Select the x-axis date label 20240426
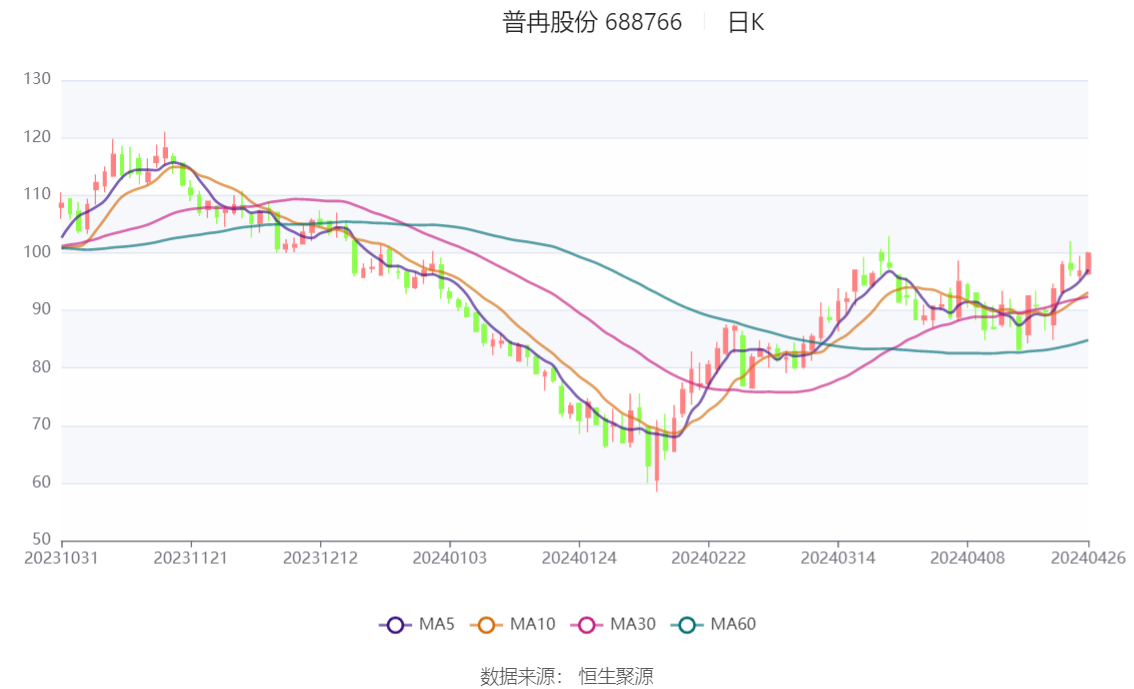Viewport: 1134px width, 689px height. (1088, 558)
